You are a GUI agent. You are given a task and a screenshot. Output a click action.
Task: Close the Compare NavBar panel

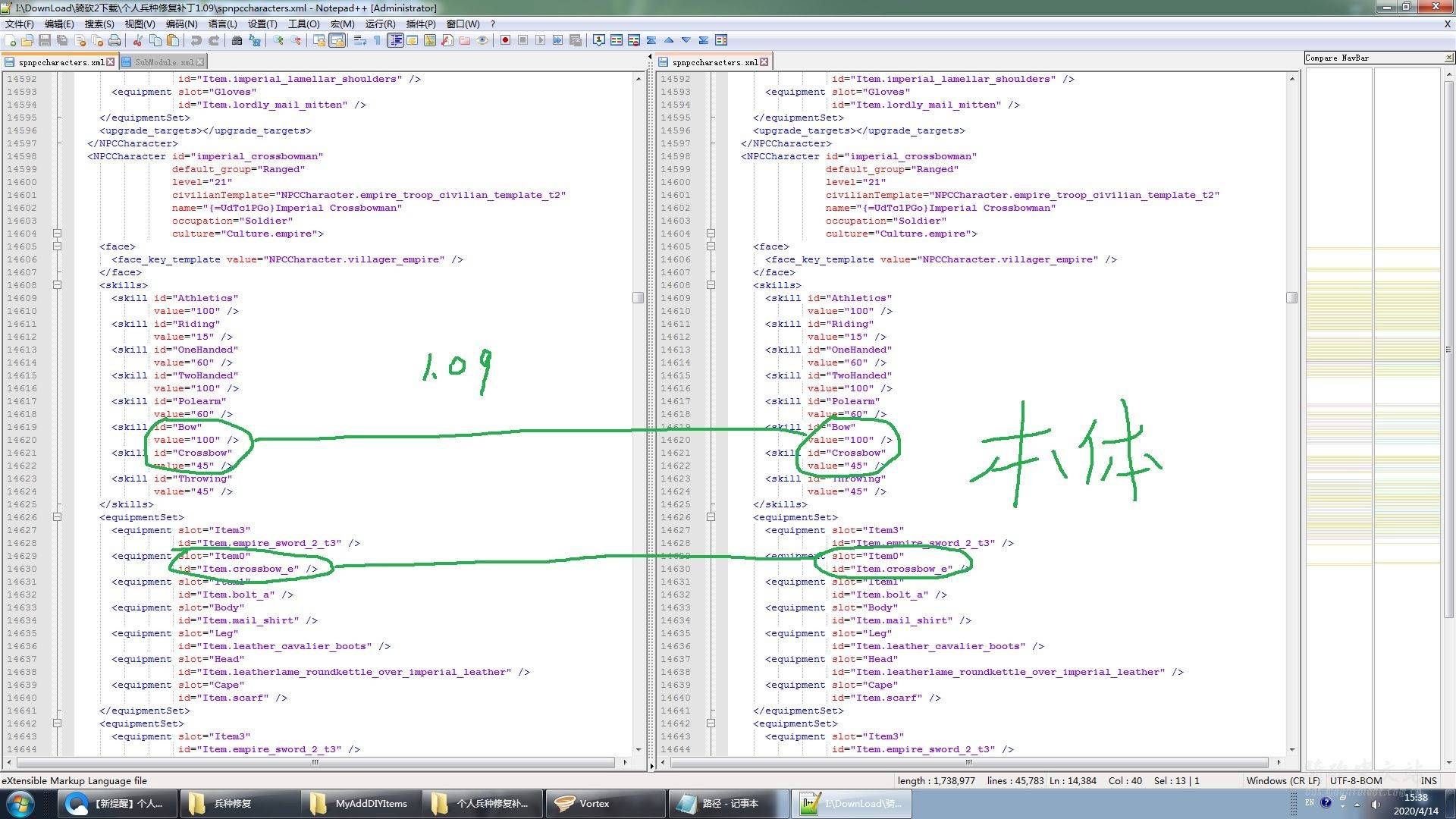(1448, 58)
